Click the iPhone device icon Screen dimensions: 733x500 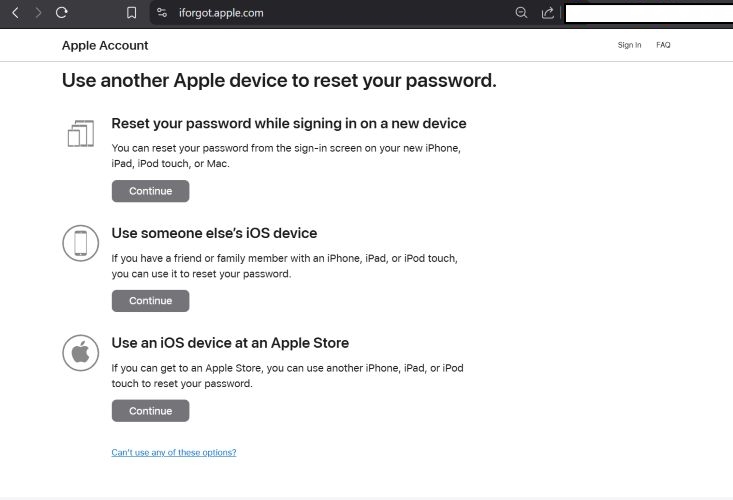(81, 243)
